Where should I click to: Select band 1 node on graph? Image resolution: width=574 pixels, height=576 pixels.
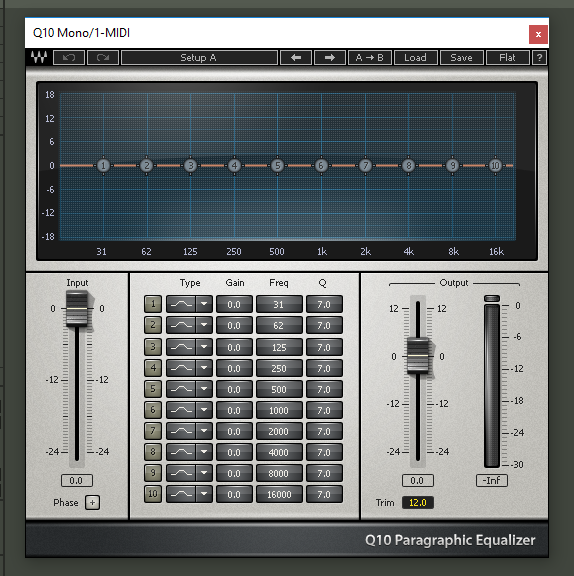(103, 166)
